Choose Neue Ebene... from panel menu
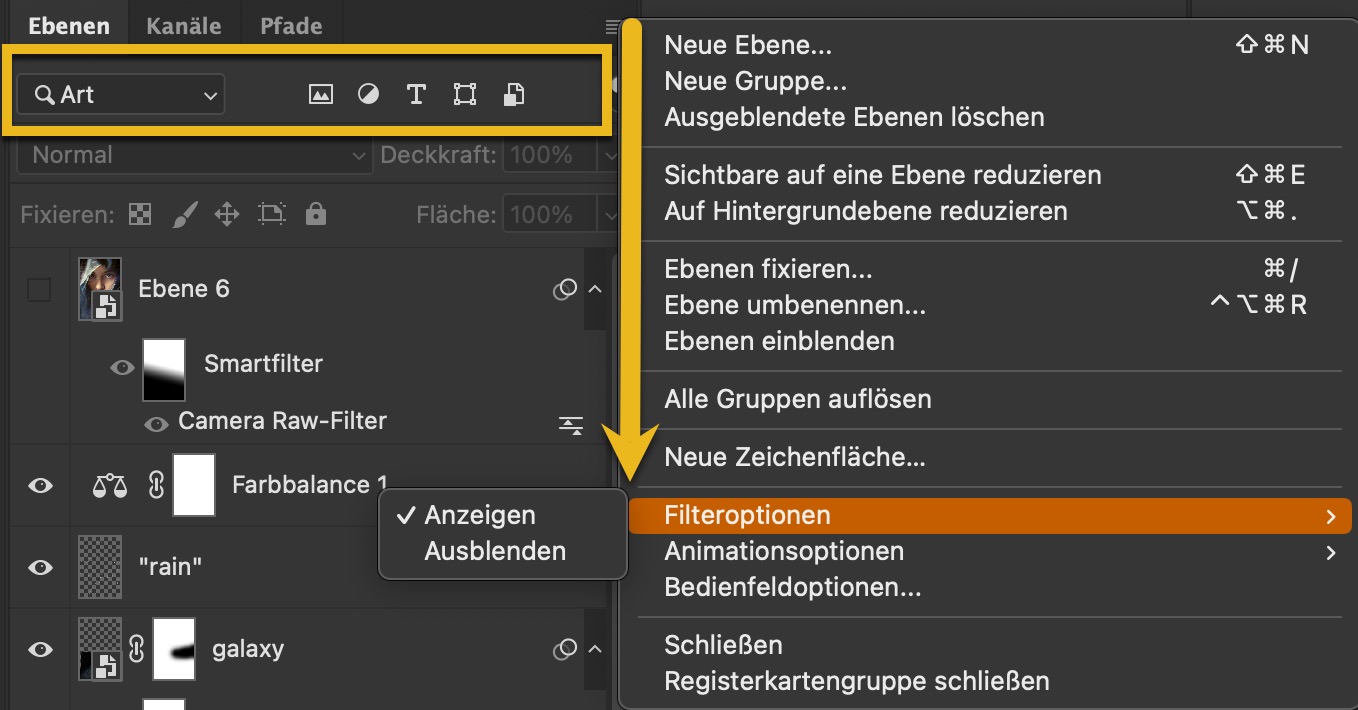This screenshot has width=1358, height=710. click(x=748, y=45)
